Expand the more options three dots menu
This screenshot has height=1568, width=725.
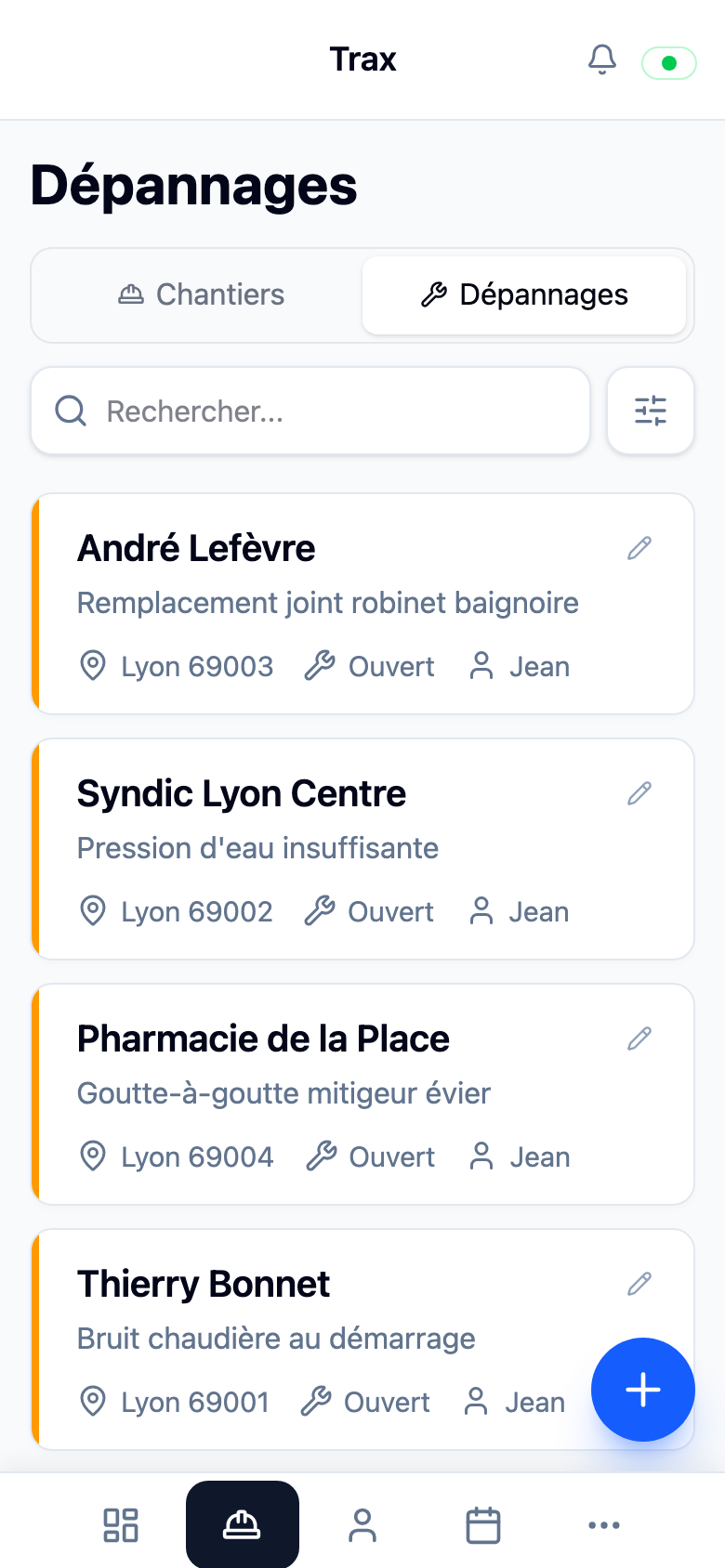pos(604,1525)
